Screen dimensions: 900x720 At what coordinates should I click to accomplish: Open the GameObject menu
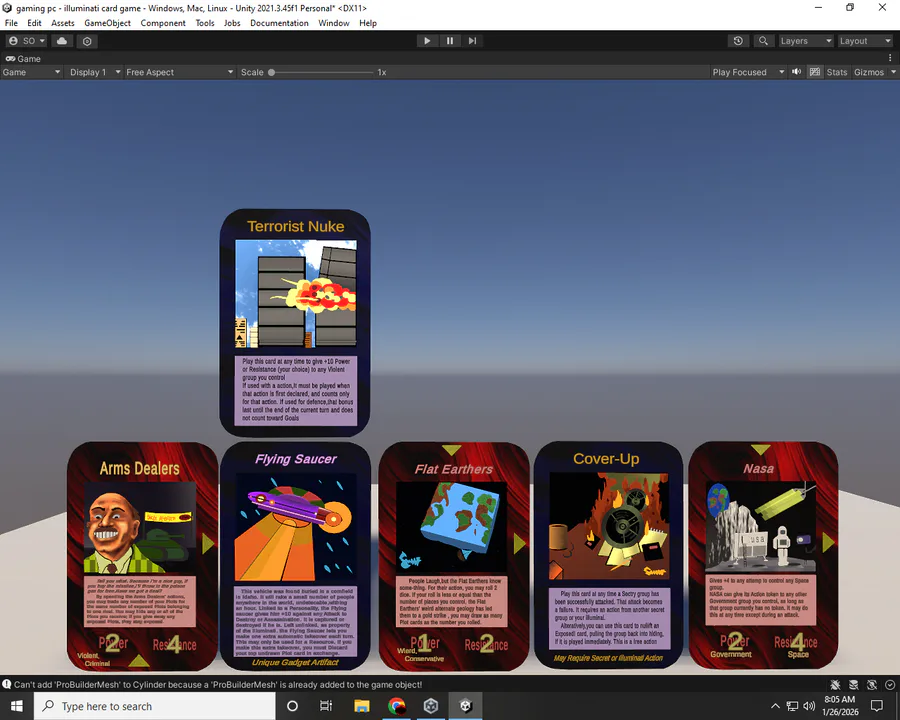coord(107,23)
